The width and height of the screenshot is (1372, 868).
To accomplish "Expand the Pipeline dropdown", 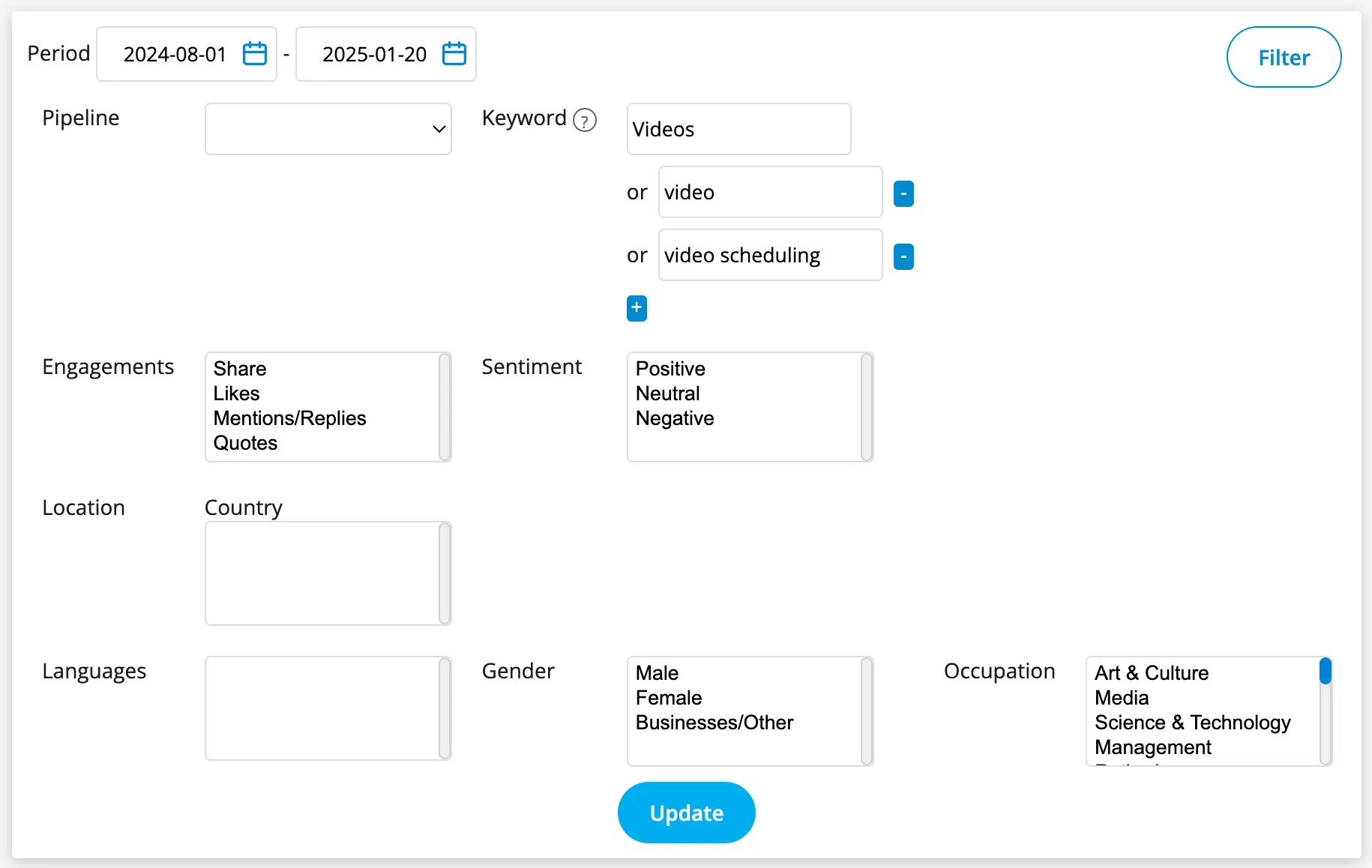I will coord(328,129).
